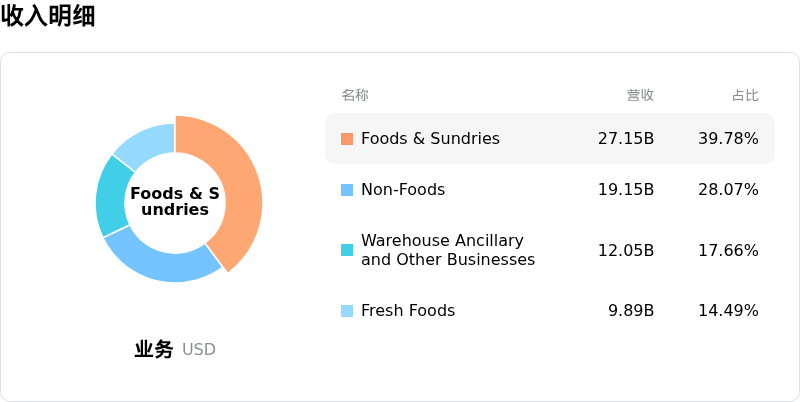Click the donut center Foods & Sundries label

pyautogui.click(x=175, y=202)
